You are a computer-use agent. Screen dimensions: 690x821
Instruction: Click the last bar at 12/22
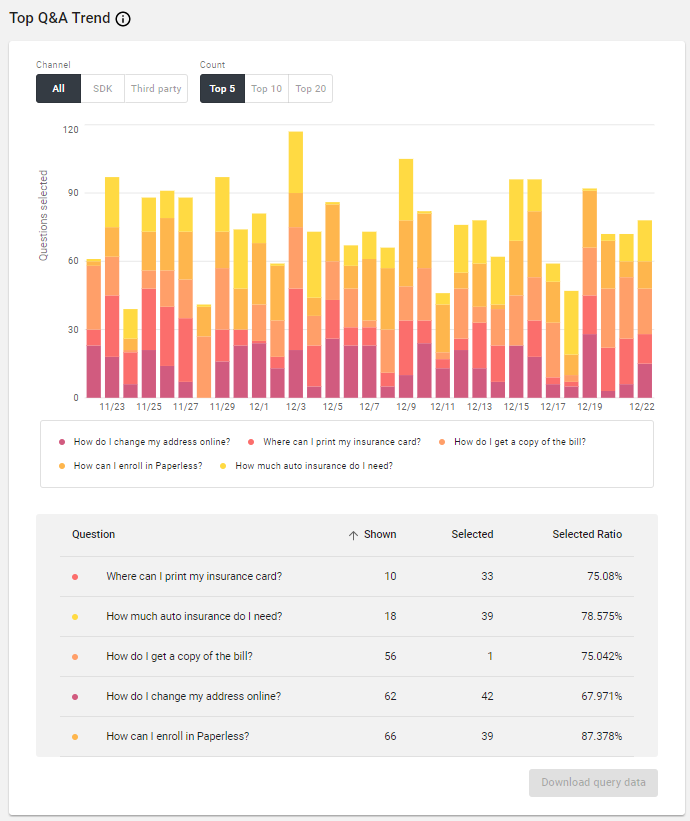(644, 309)
